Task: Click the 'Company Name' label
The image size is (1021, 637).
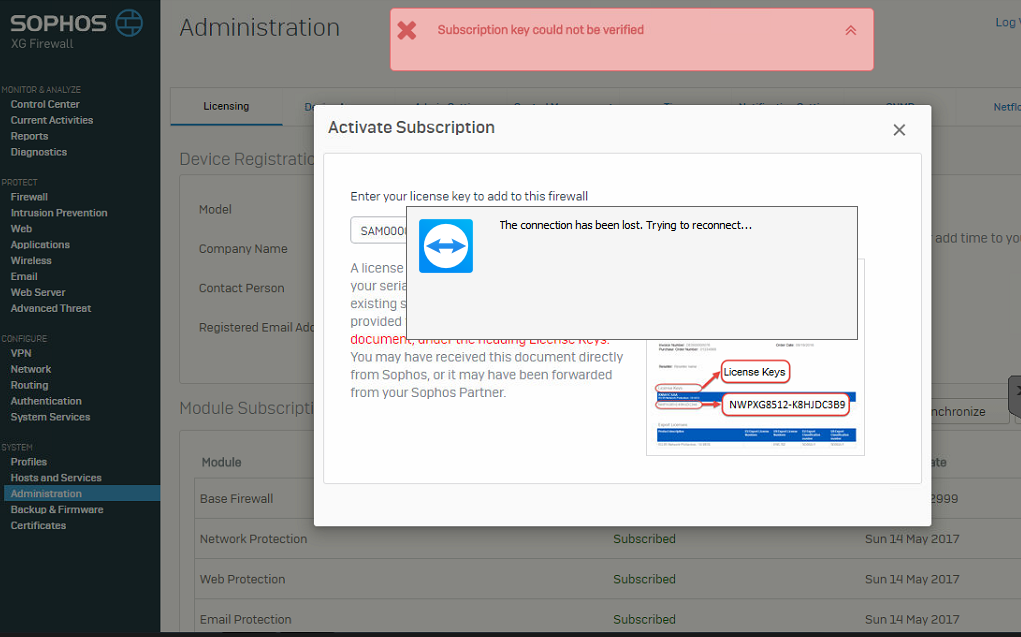Action: pyautogui.click(x=243, y=249)
